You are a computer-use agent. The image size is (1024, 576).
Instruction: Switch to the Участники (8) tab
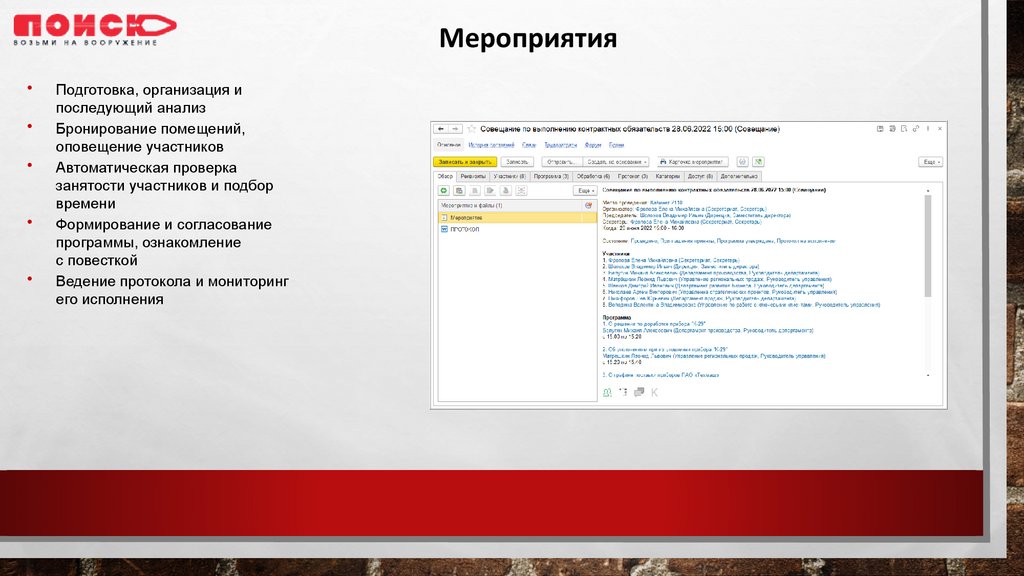509,176
